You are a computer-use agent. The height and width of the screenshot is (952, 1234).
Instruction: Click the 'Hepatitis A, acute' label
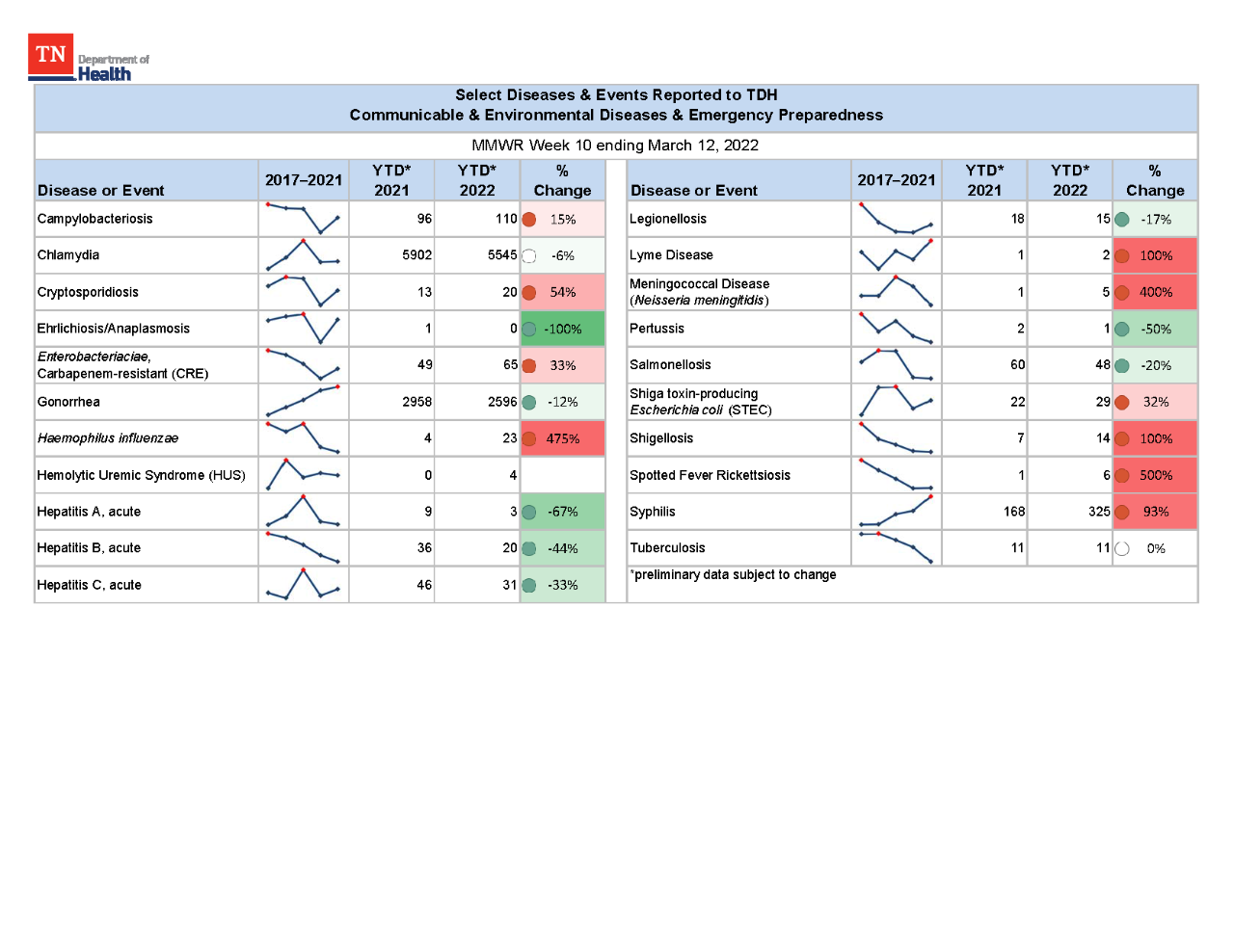click(89, 512)
